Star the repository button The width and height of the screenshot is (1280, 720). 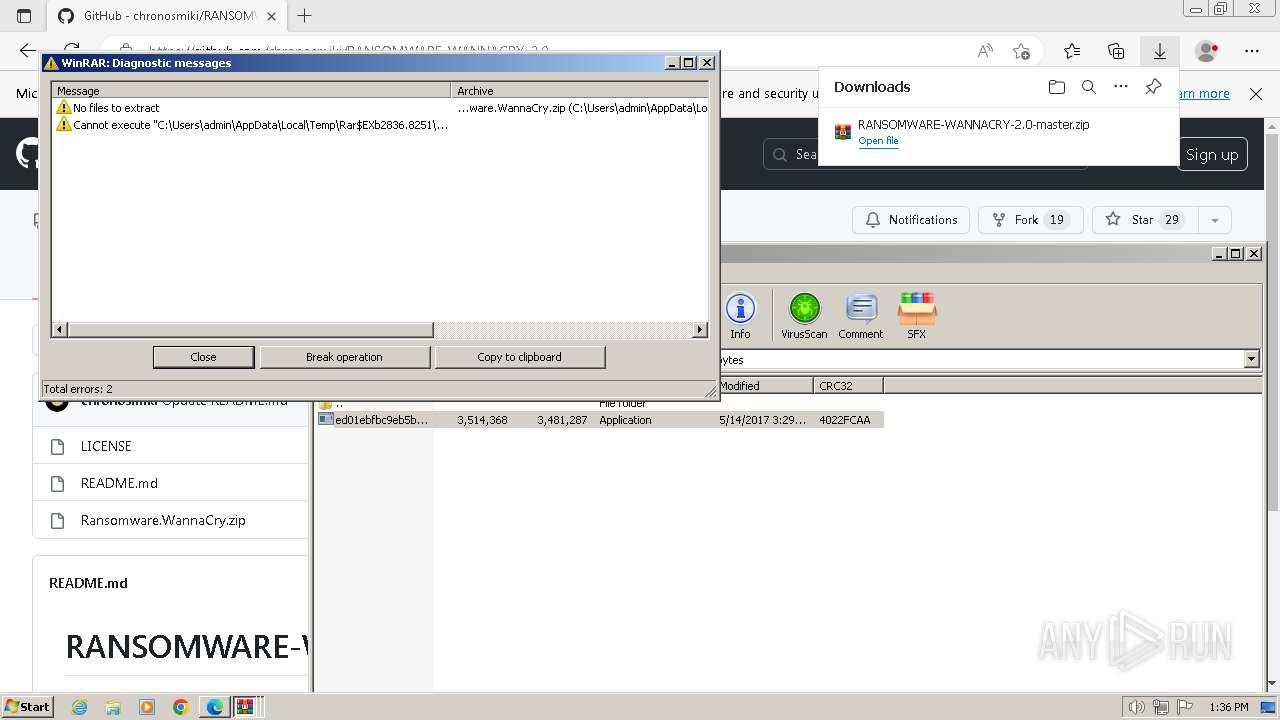click(x=1144, y=220)
